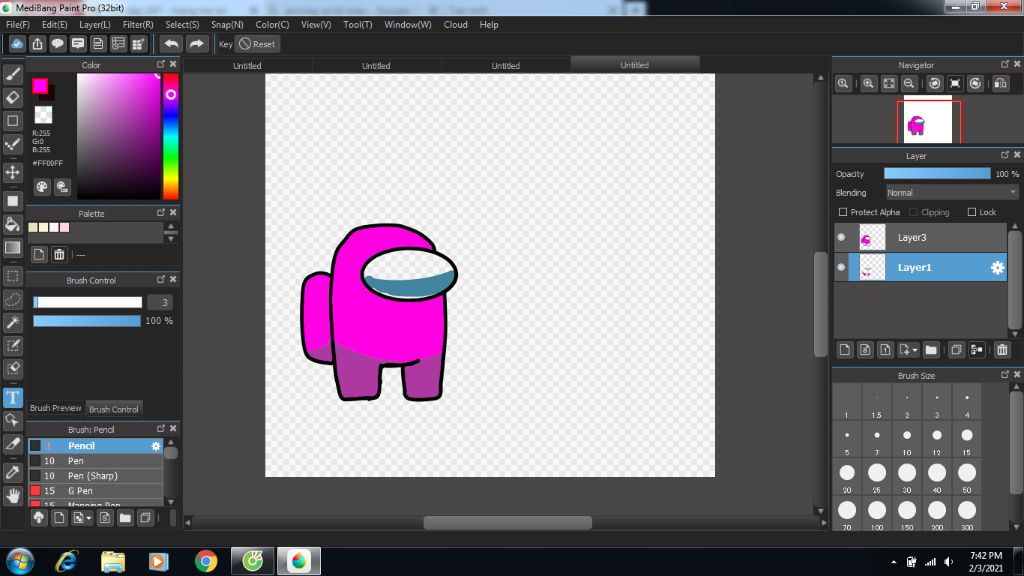
Task: Click the Redo arrow in toolbar
Action: pos(196,44)
